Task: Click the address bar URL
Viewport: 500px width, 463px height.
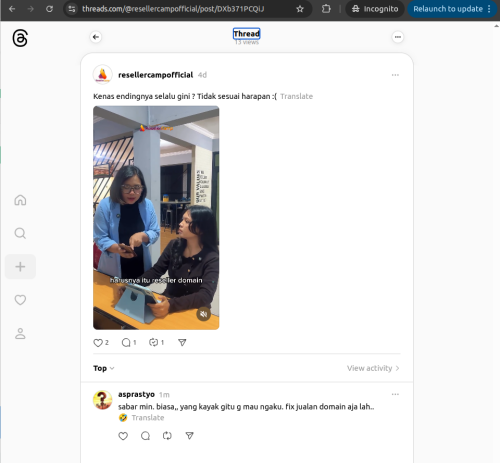Action: point(173,9)
